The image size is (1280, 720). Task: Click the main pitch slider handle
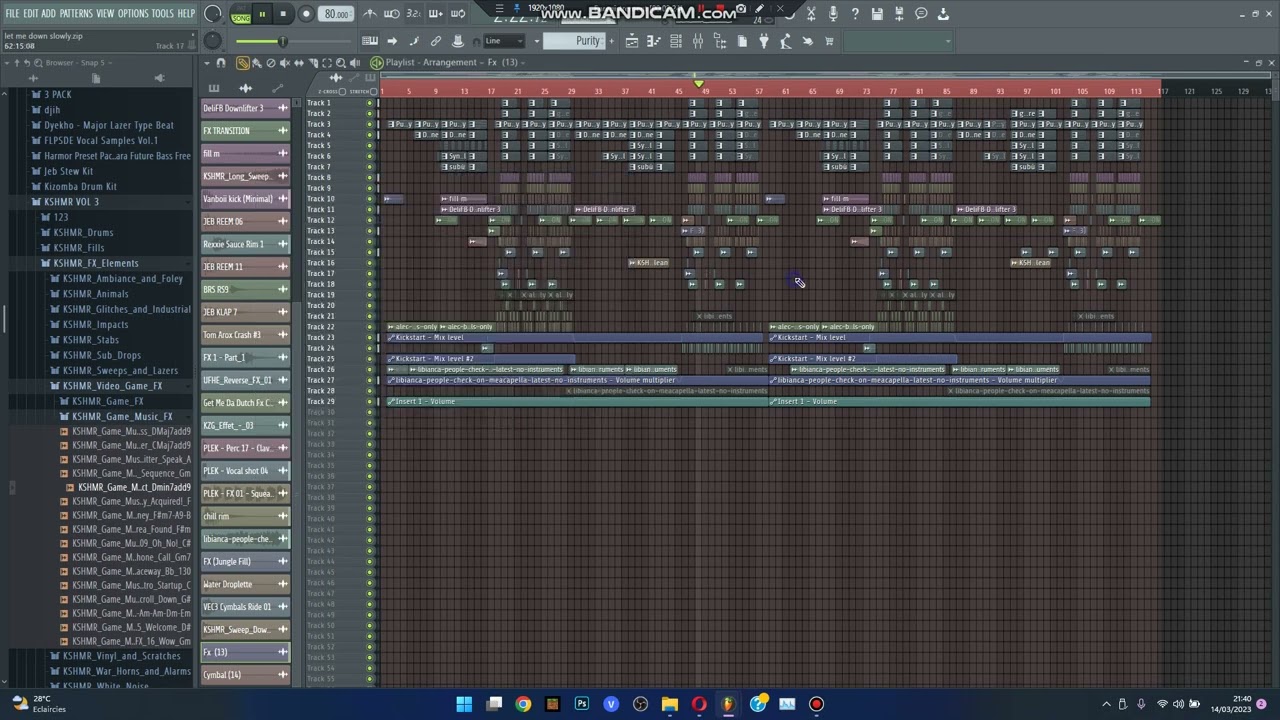(283, 41)
